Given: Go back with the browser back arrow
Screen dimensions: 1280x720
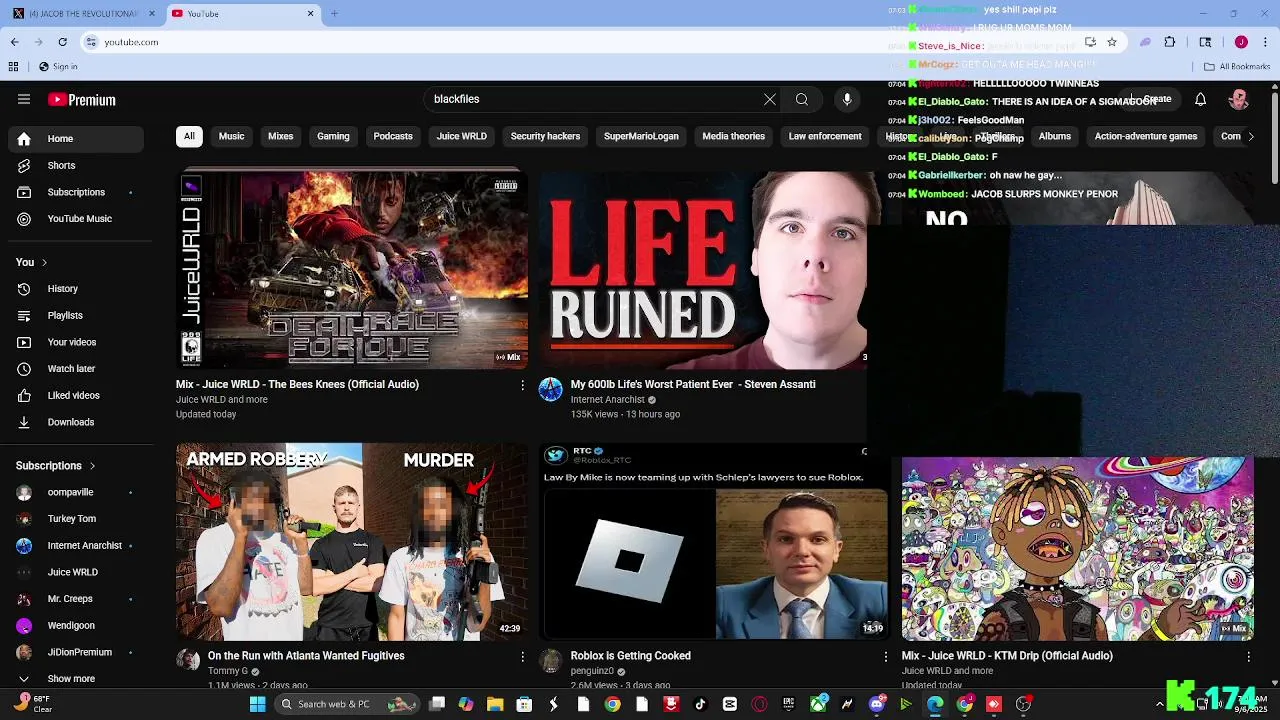Looking at the screenshot, I should pos(14,42).
